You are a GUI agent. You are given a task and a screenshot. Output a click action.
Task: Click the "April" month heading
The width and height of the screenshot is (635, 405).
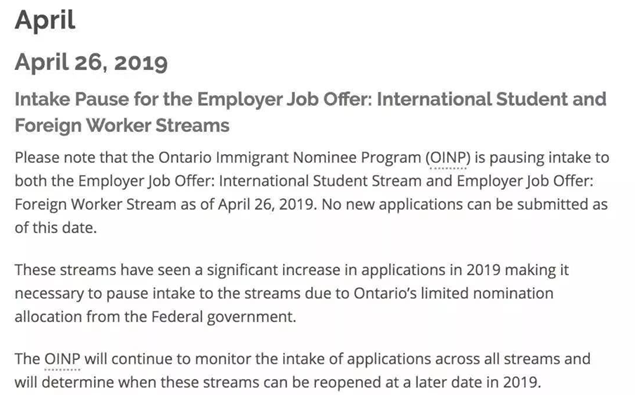(45, 20)
